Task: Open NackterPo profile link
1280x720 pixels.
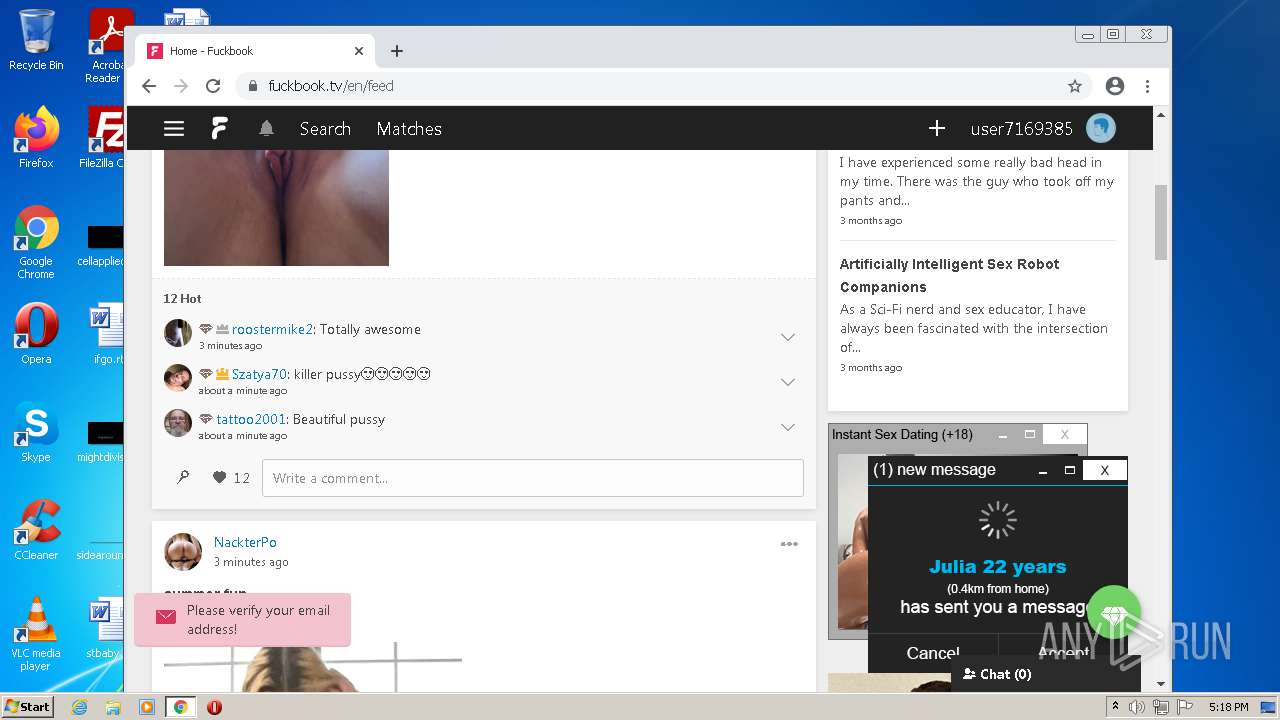Action: [245, 542]
